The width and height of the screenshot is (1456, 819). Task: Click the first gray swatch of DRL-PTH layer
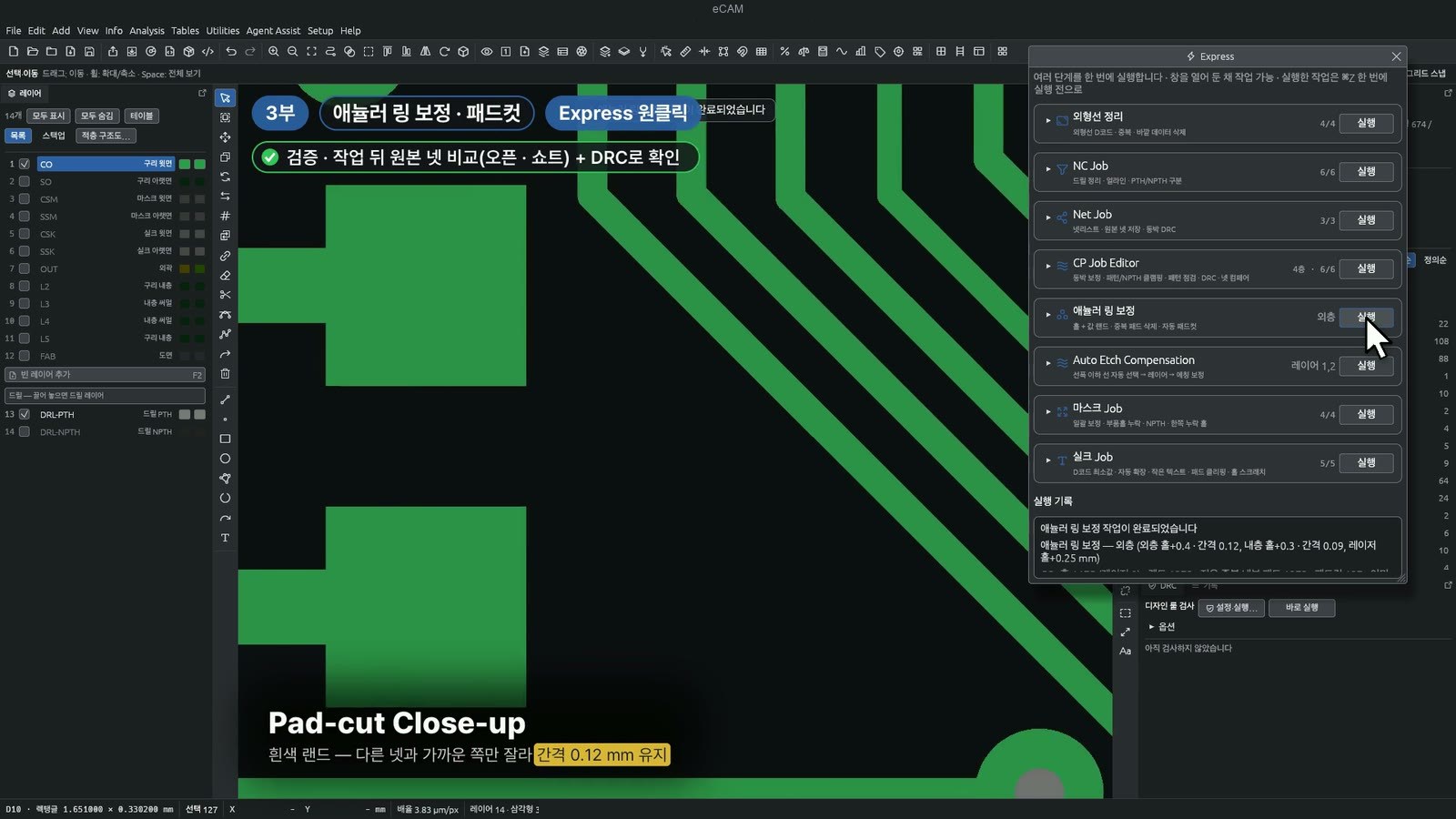[185, 414]
